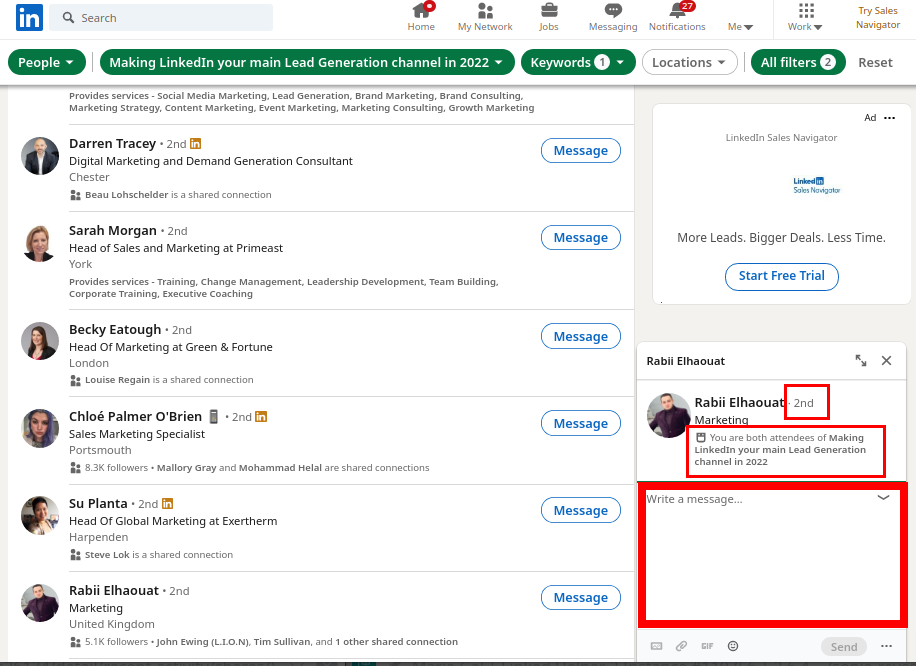
Task: Message Sarah Morgan
Action: click(581, 238)
